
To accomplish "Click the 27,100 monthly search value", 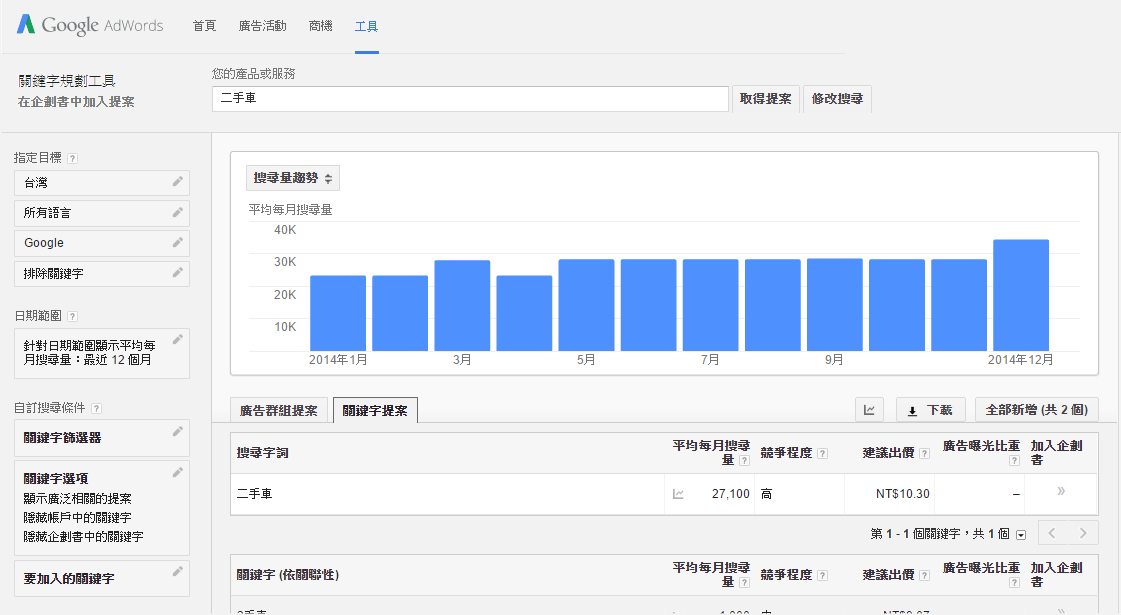I will pyautogui.click(x=731, y=494).
